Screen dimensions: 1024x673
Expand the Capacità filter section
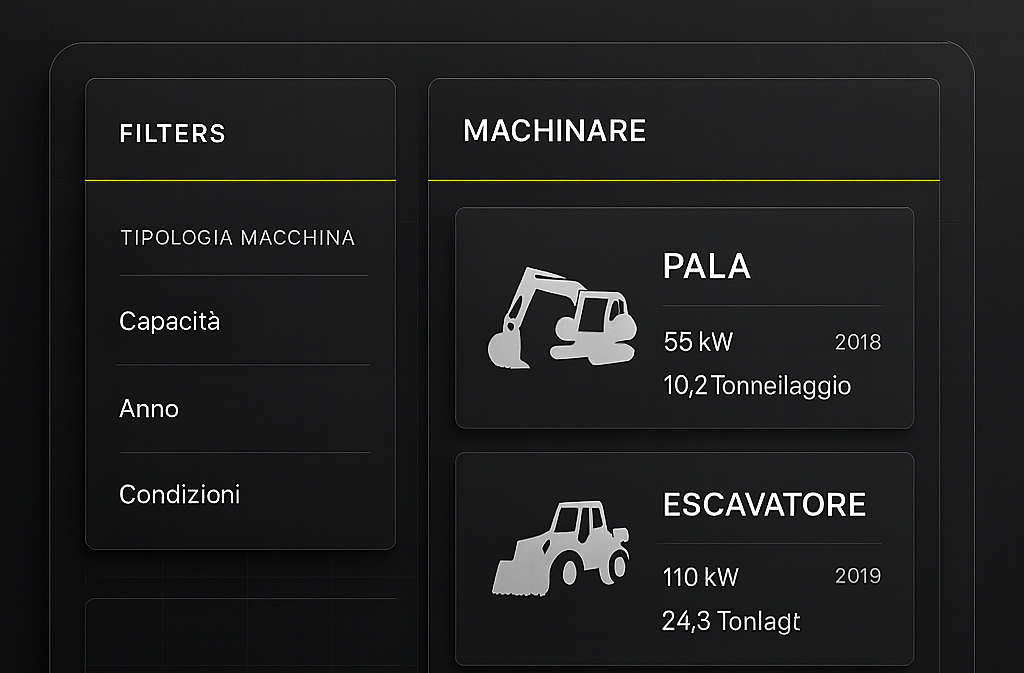(169, 321)
